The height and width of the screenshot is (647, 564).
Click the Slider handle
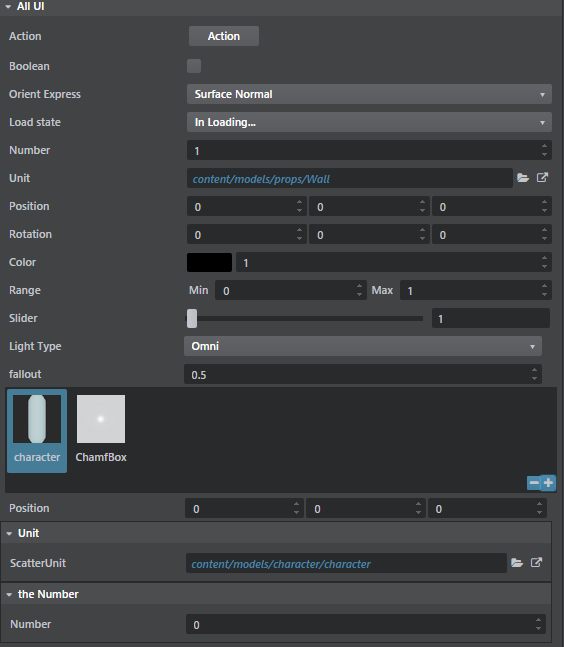[x=192, y=318]
